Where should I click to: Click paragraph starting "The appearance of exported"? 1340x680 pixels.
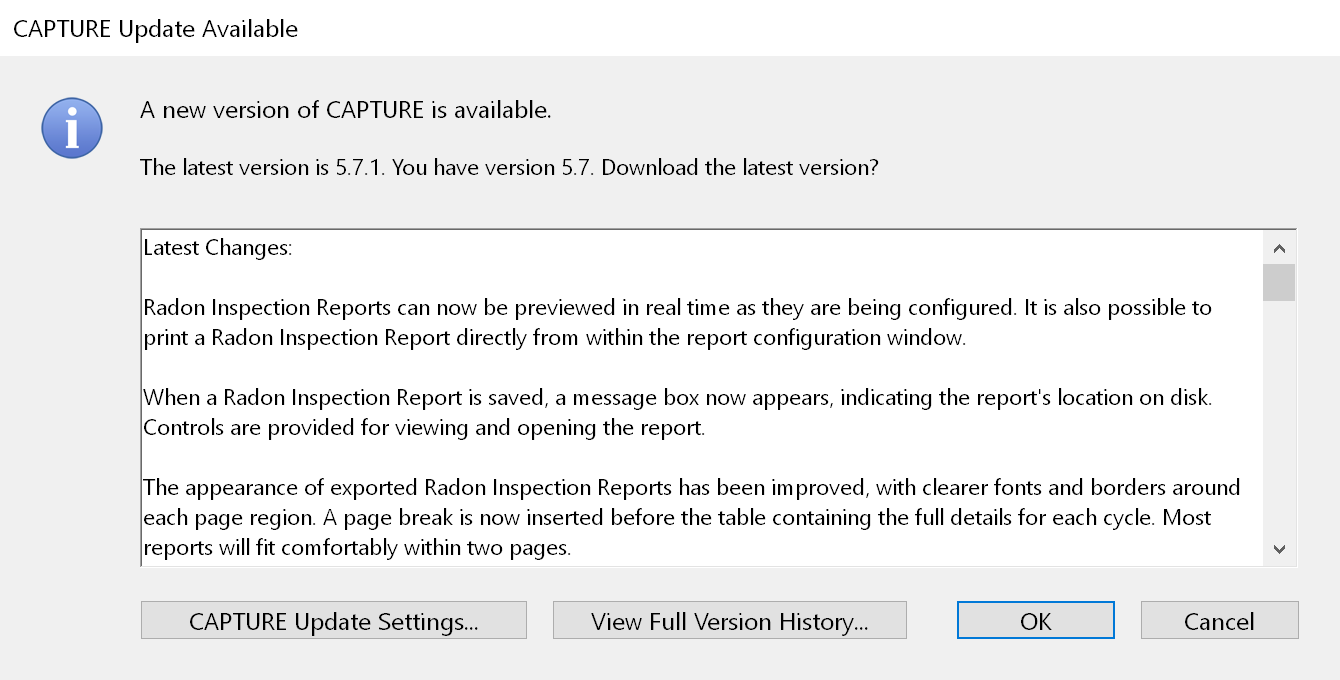click(691, 487)
